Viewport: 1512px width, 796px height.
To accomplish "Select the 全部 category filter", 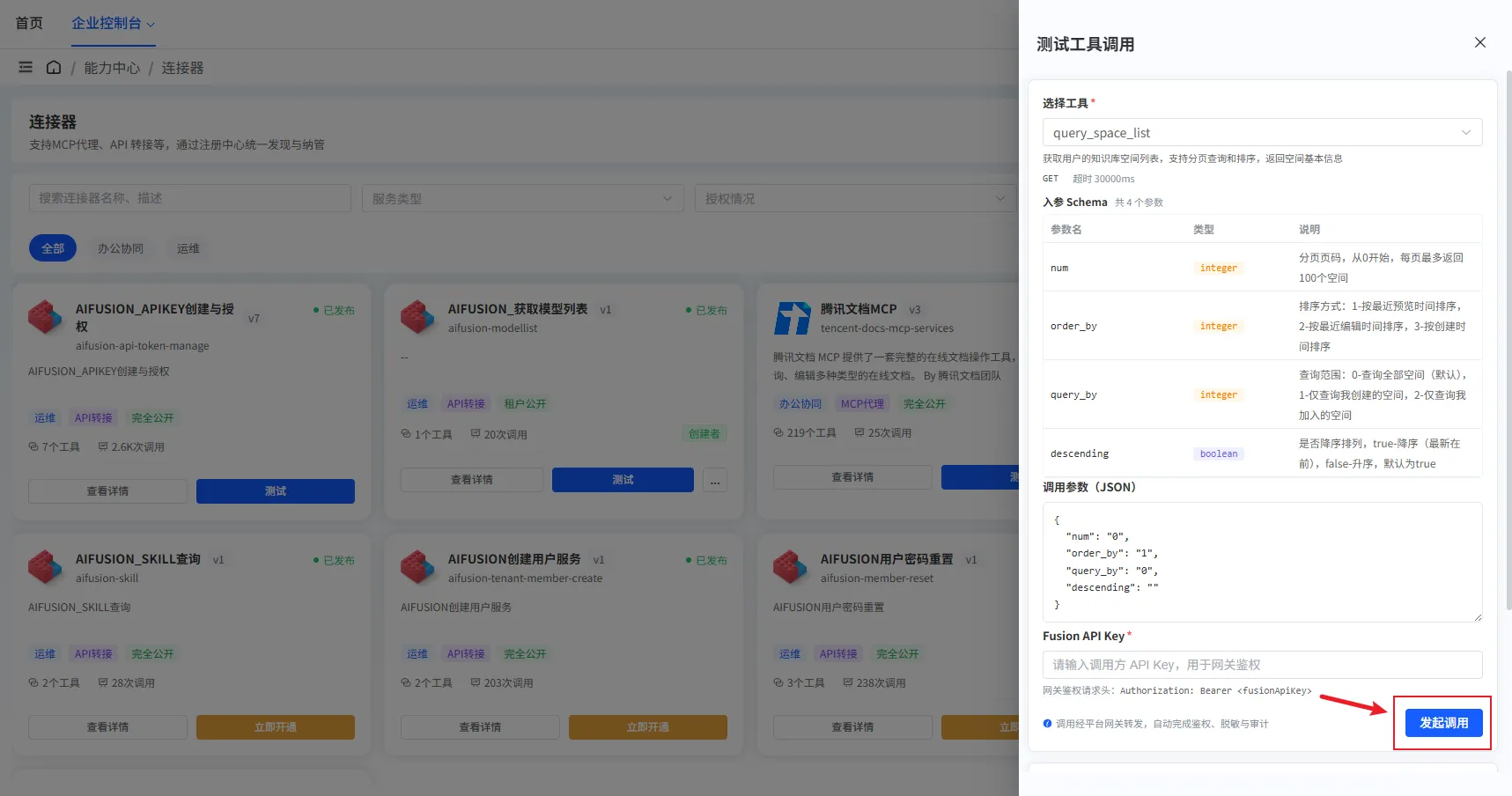I will point(53,248).
